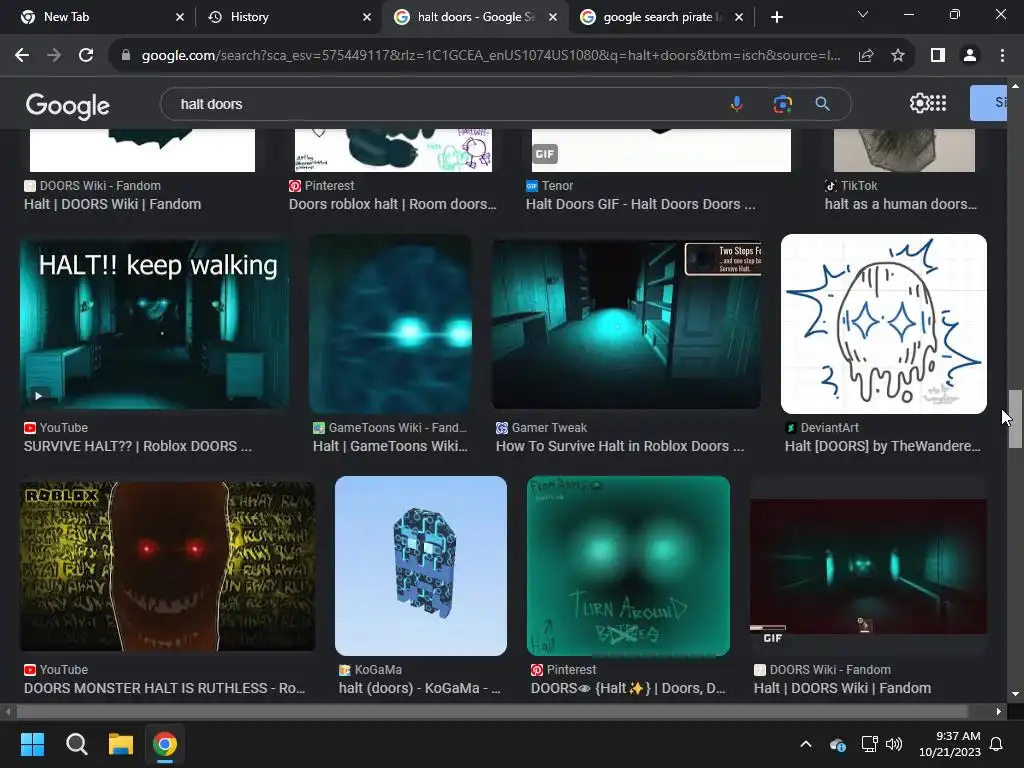
Task: Open the network display tray icon
Action: coord(869,744)
